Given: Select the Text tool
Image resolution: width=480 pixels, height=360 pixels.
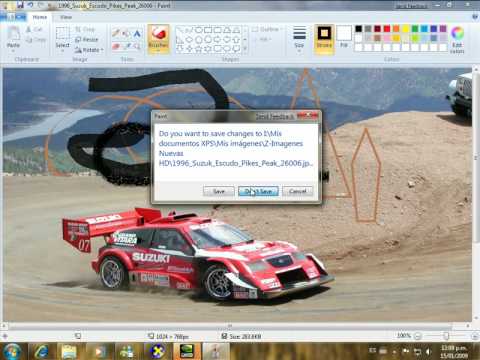Looking at the screenshot, I should point(137,33).
